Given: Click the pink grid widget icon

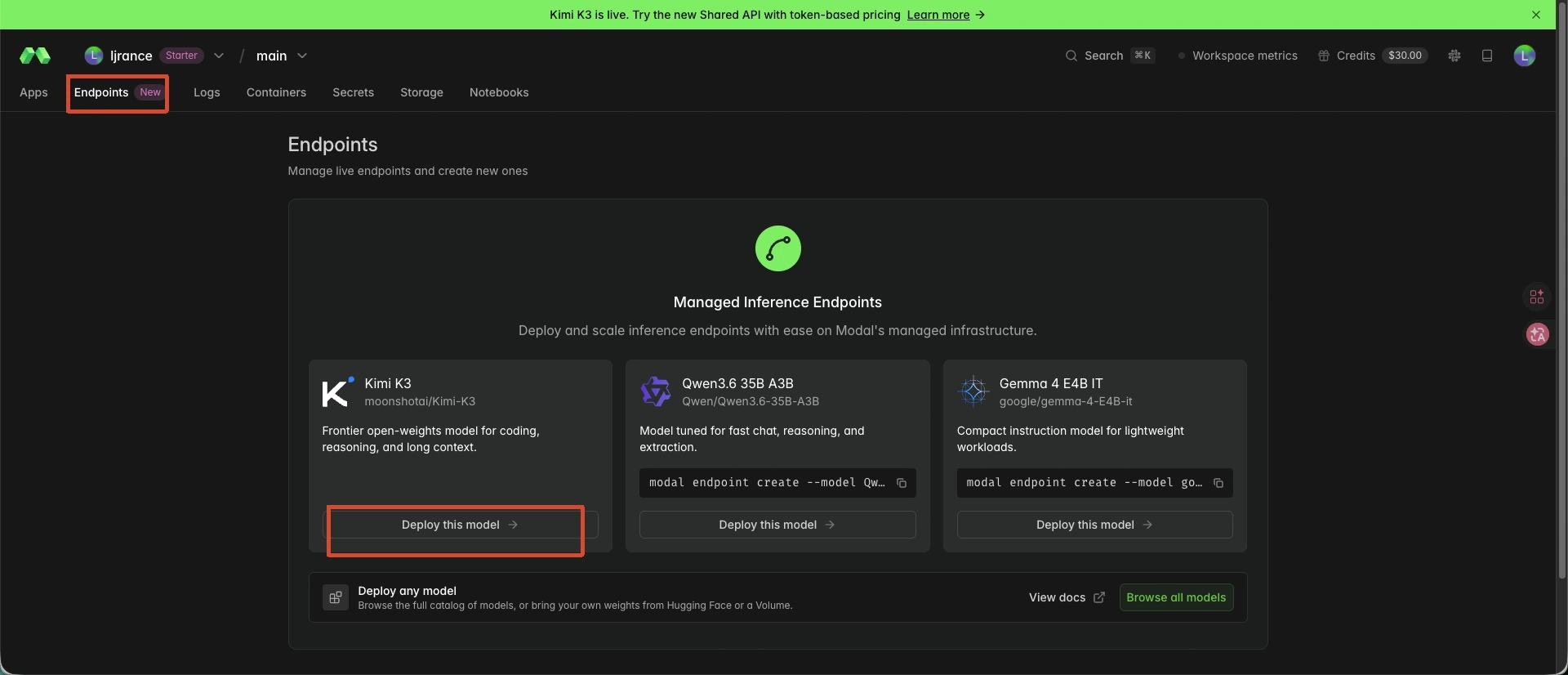Looking at the screenshot, I should [x=1537, y=297].
